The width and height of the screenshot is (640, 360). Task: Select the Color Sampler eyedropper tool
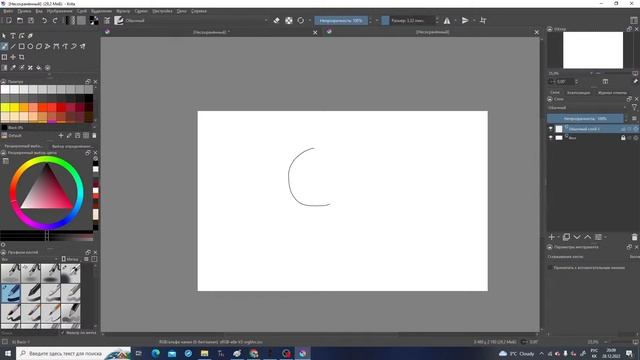point(13,68)
